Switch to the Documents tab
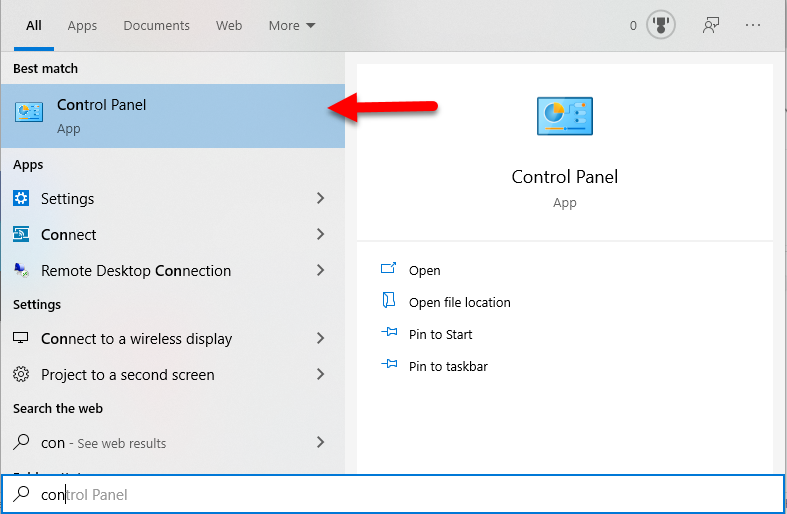The height and width of the screenshot is (514, 787). point(156,26)
